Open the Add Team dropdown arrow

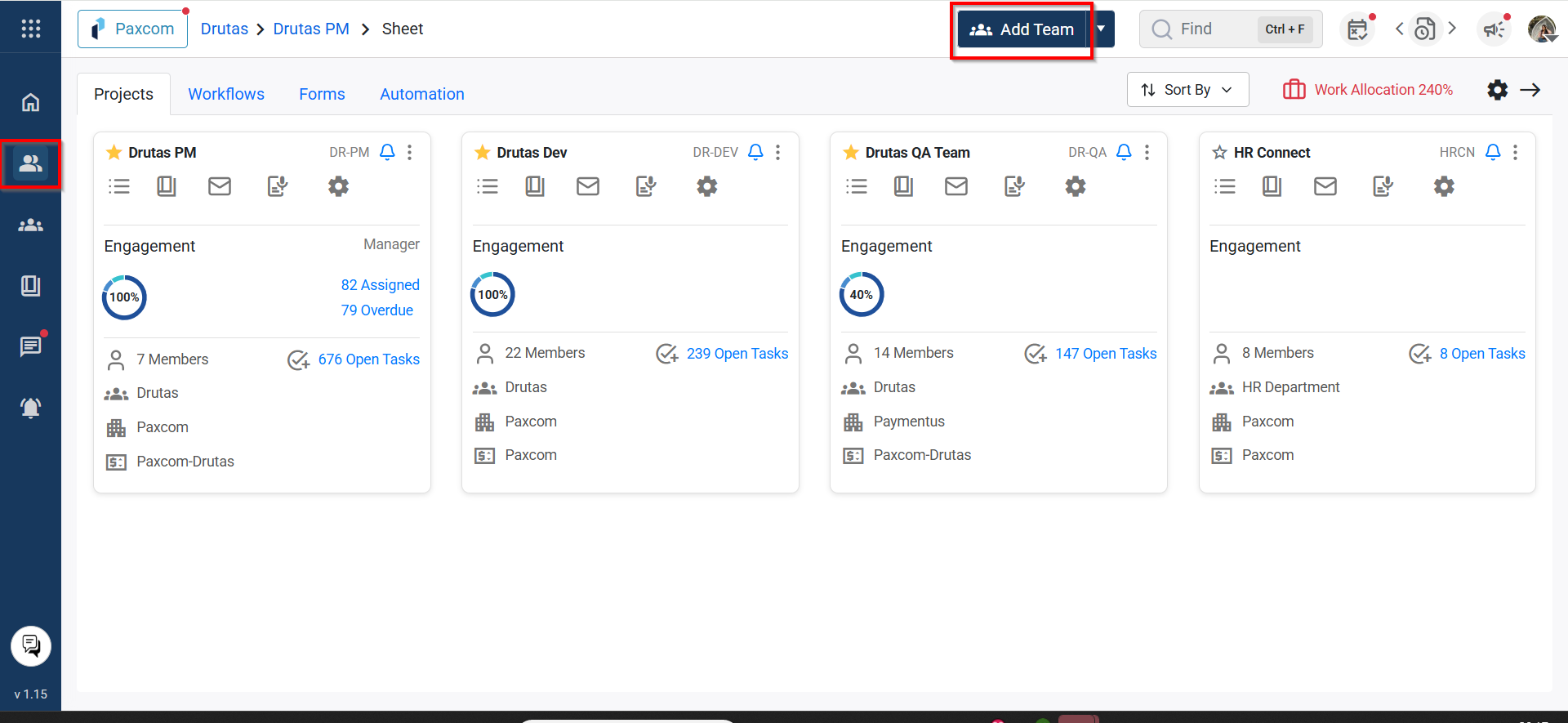click(x=1101, y=29)
